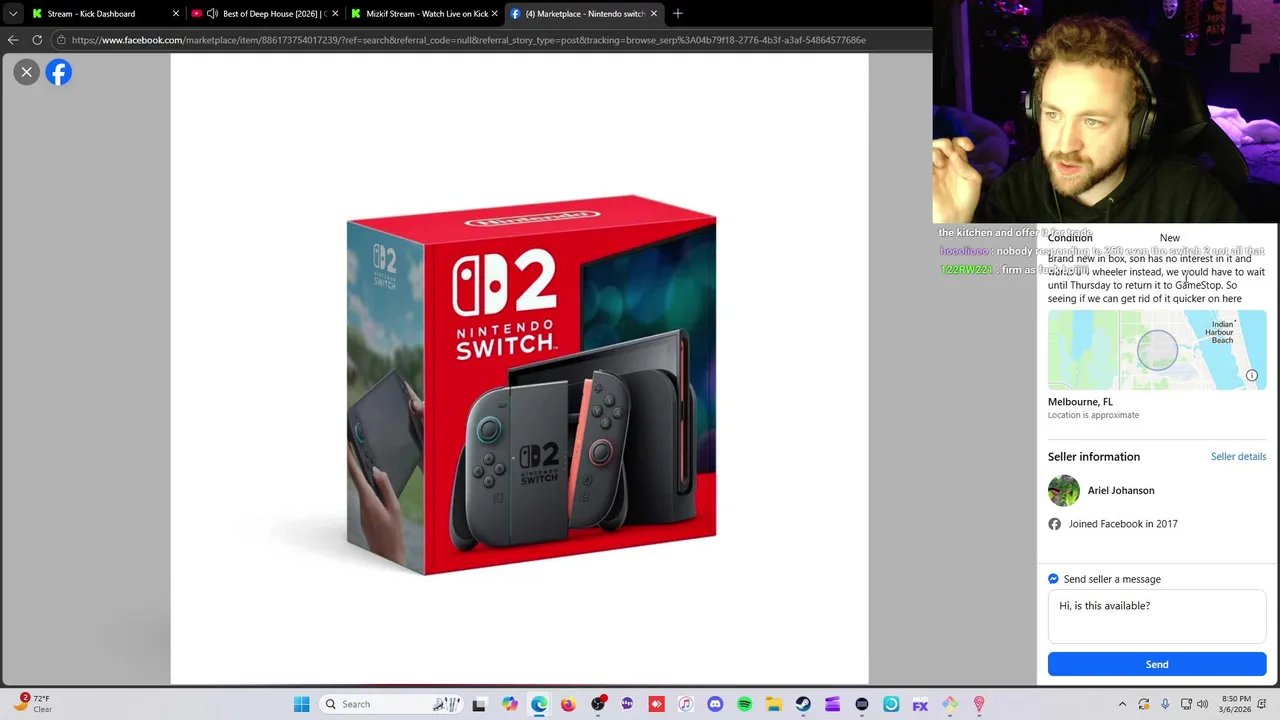This screenshot has height=720, width=1280.
Task: Switch to Mizkif Stream Kick tab
Action: [425, 14]
